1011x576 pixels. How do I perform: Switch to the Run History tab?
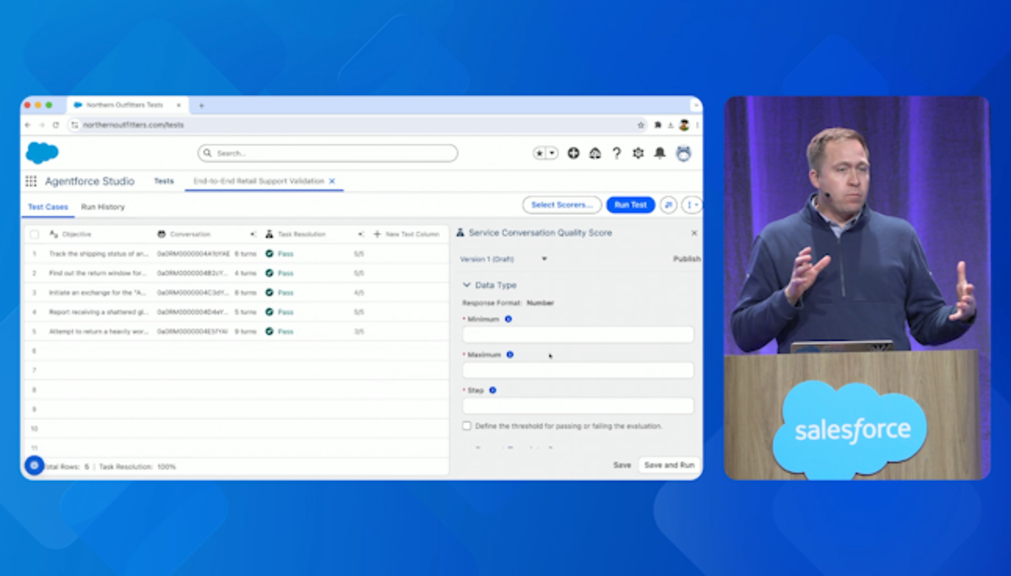(x=103, y=207)
